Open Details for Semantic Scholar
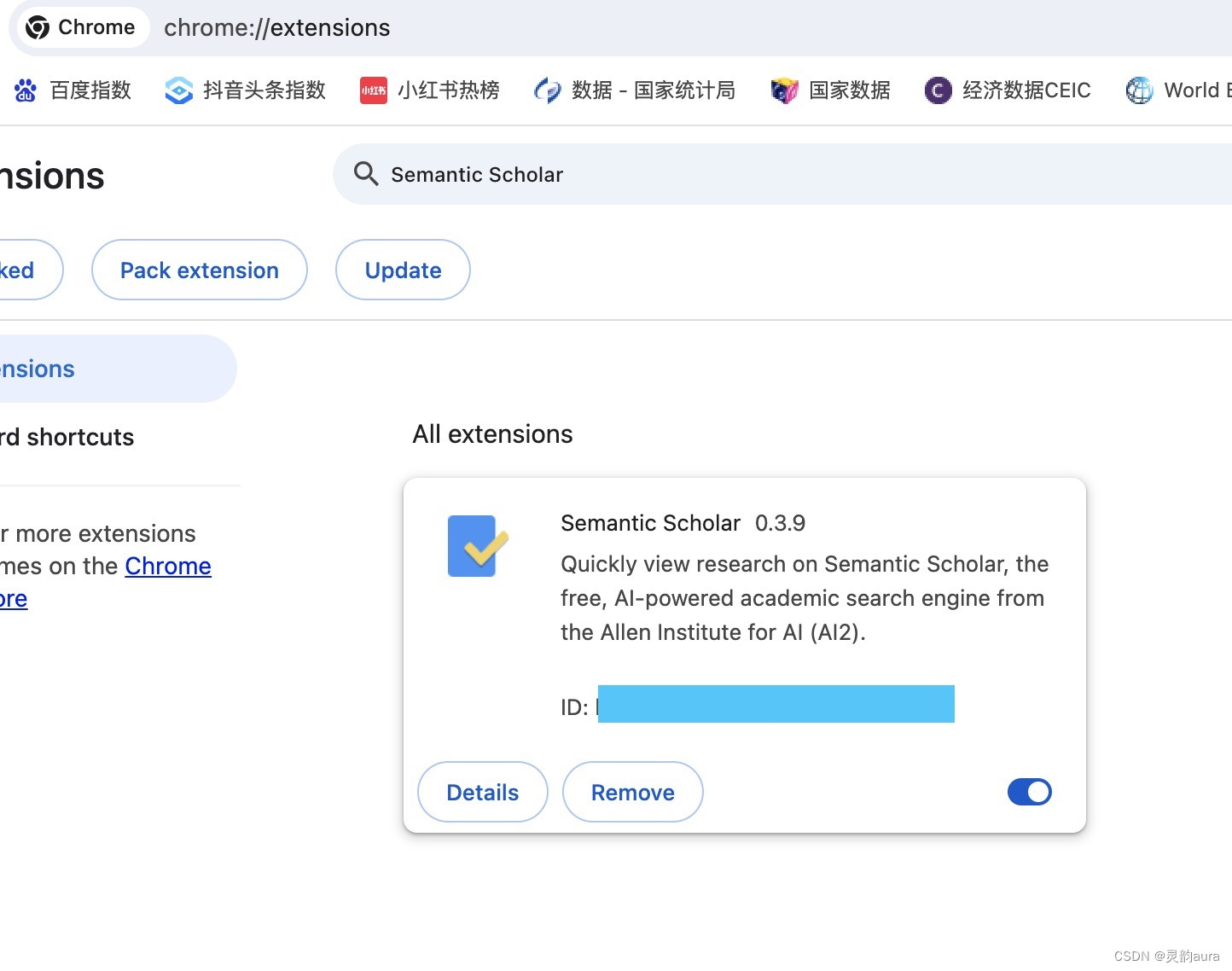 click(x=483, y=792)
